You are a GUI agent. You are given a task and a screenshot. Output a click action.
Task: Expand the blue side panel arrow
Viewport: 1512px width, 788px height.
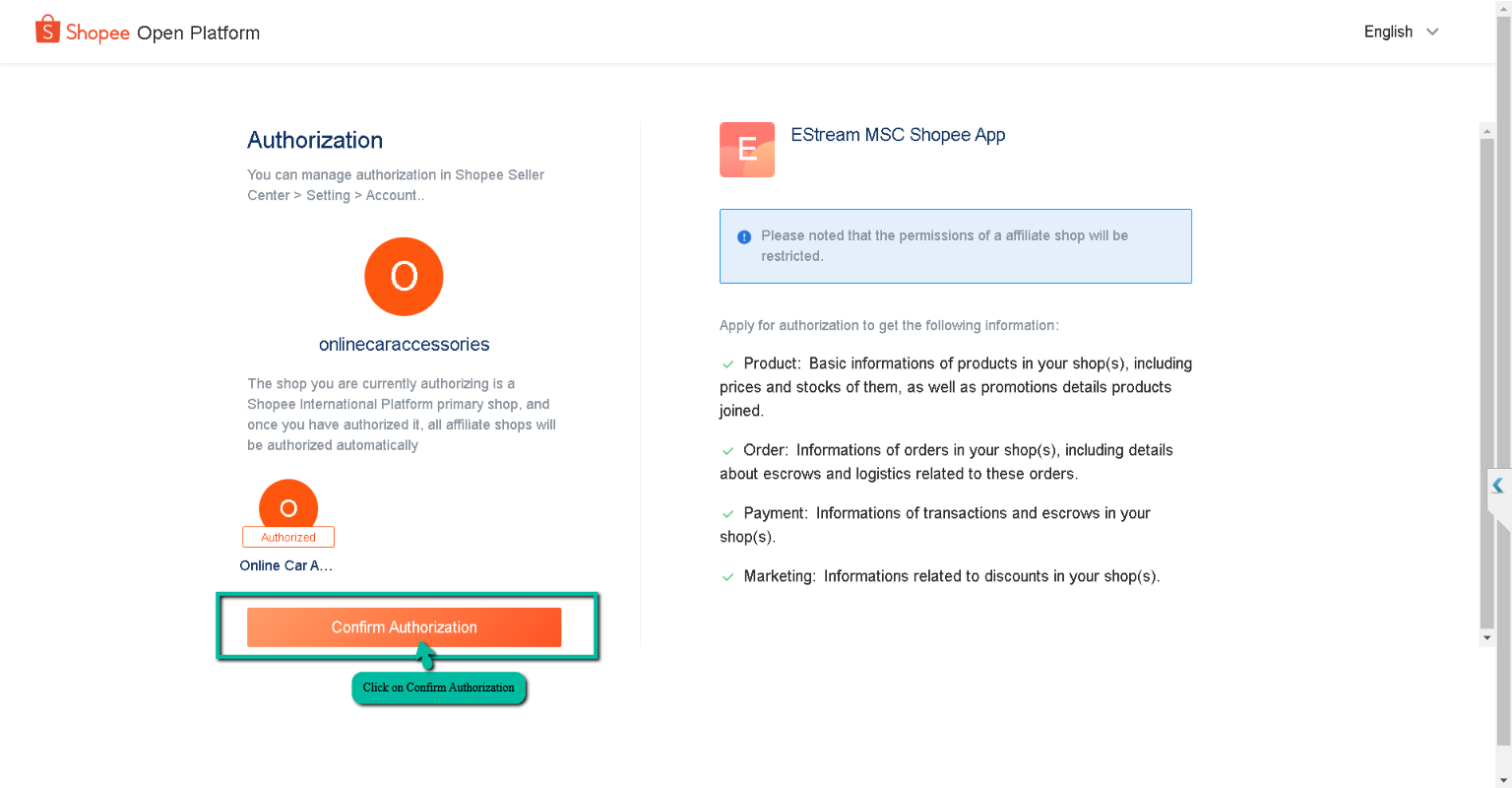click(x=1497, y=486)
